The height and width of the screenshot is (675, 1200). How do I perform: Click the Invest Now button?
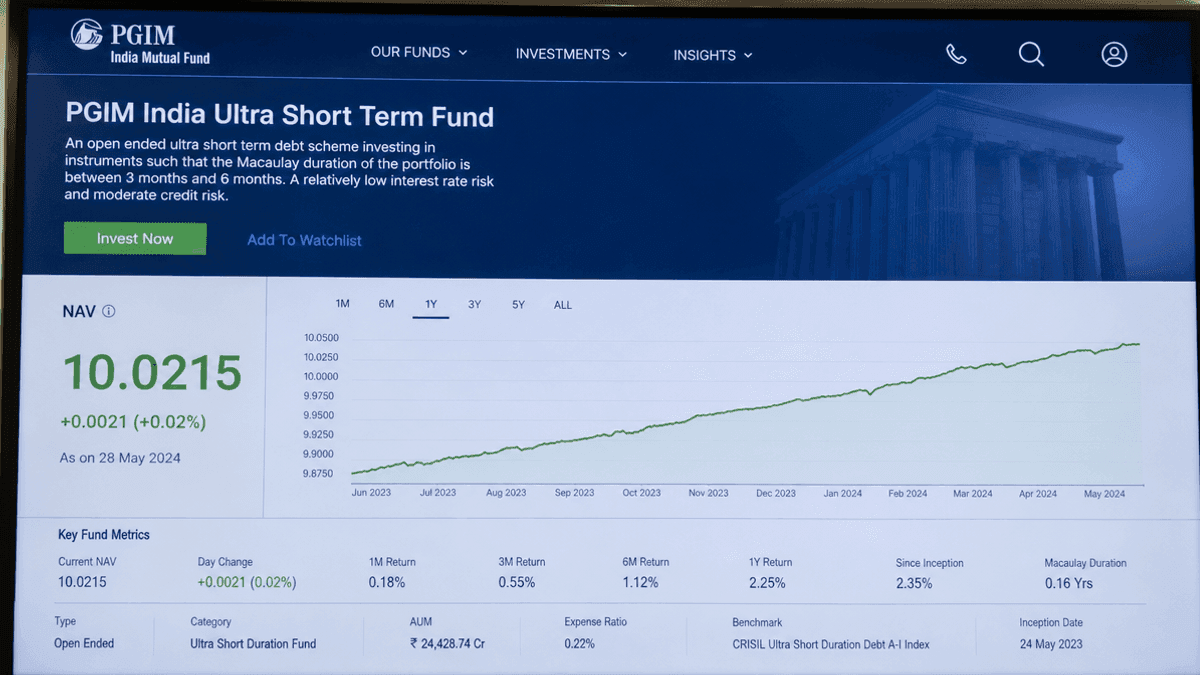tap(135, 238)
